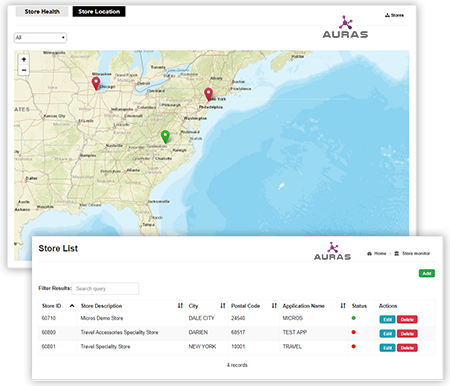Click red status dot for TEST APP row
Image resolution: width=450 pixels, height=386 pixels.
(354, 332)
